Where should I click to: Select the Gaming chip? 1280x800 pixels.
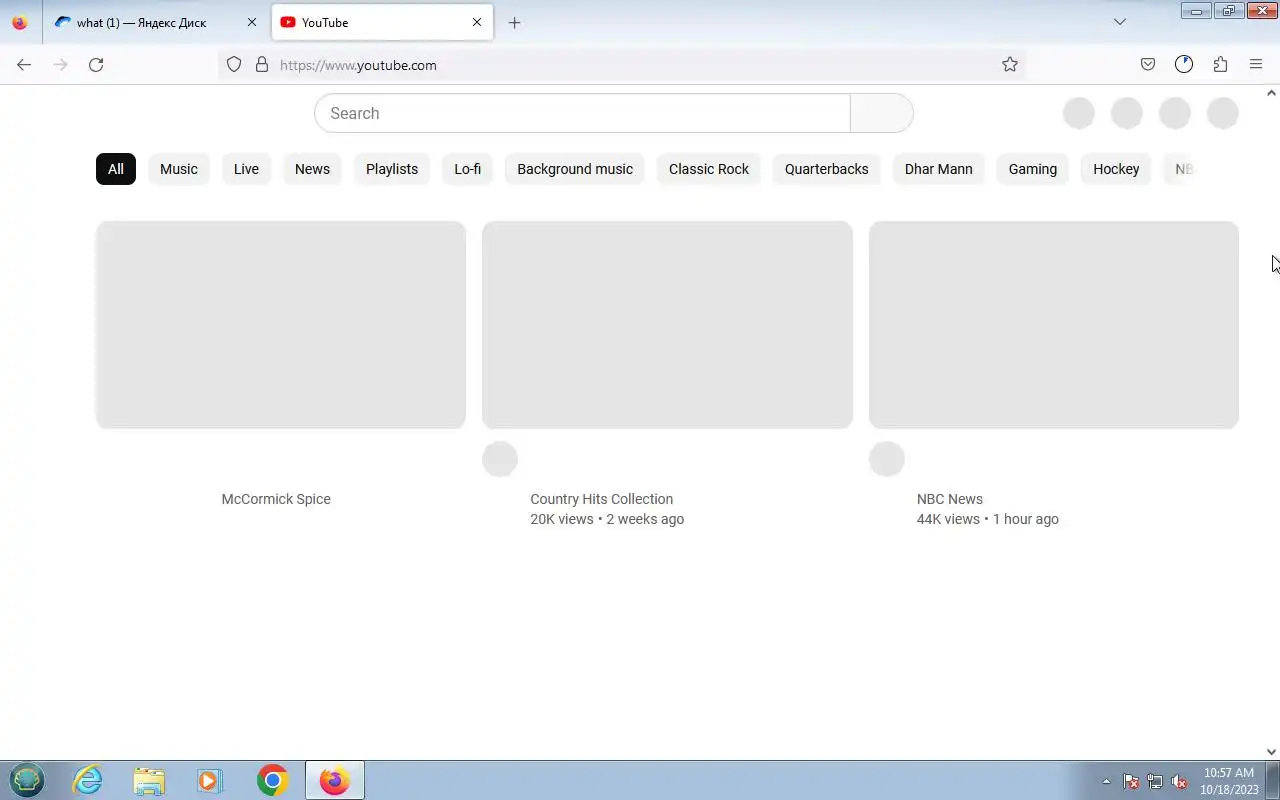click(1033, 169)
